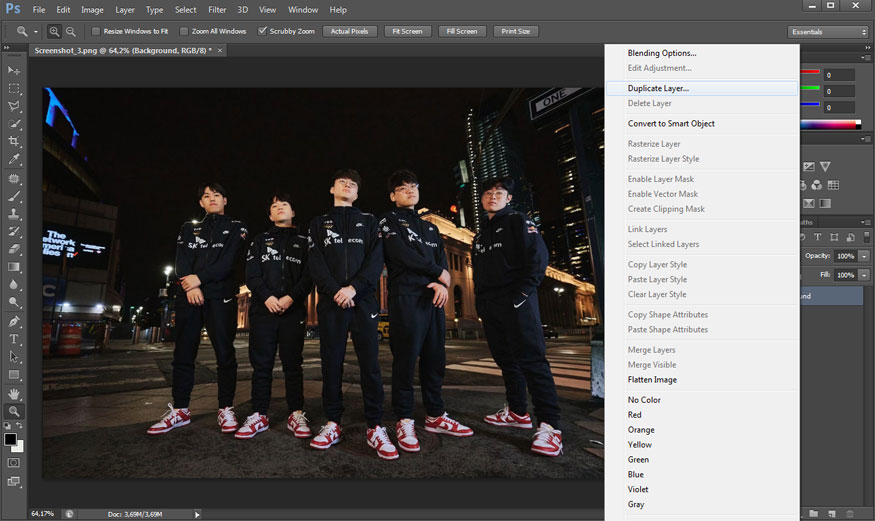Viewport: 875px width, 521px height.
Task: Select the Rectangle shape tool
Action: tap(13, 374)
